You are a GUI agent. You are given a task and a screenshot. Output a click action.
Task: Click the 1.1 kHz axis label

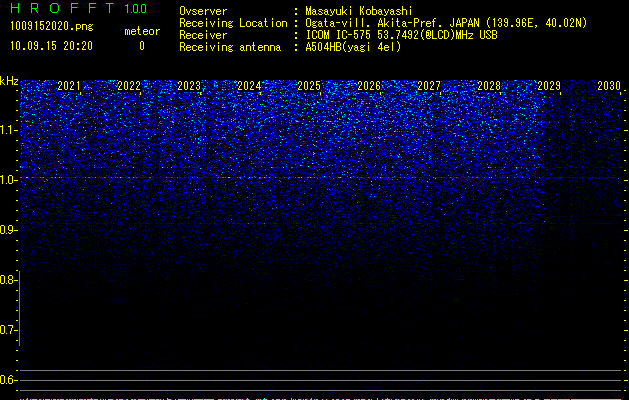pos(9,130)
